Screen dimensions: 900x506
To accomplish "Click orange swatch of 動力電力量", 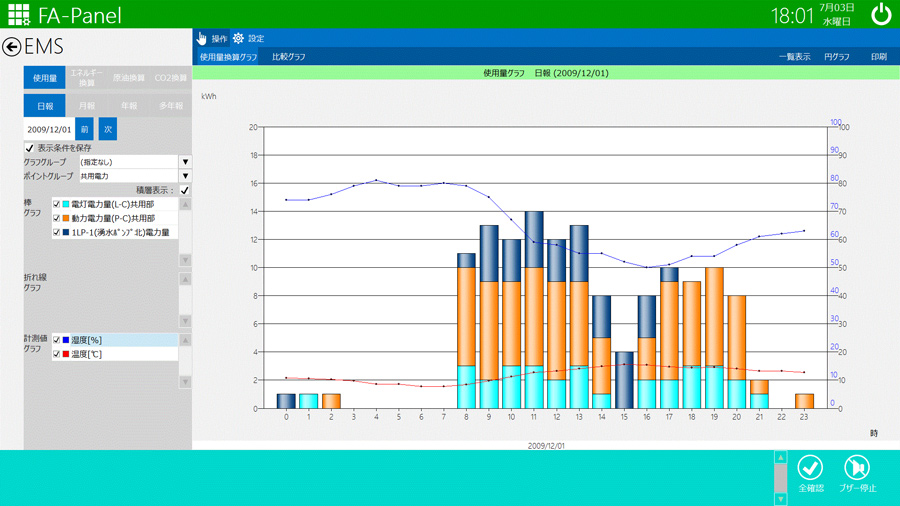I will [66, 218].
